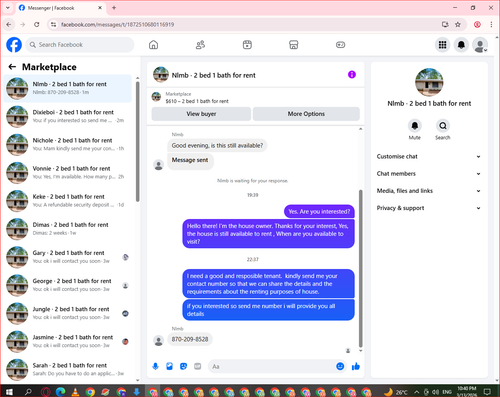Open a new browser tab with plus
This screenshot has height=397, width=500.
(114, 8)
